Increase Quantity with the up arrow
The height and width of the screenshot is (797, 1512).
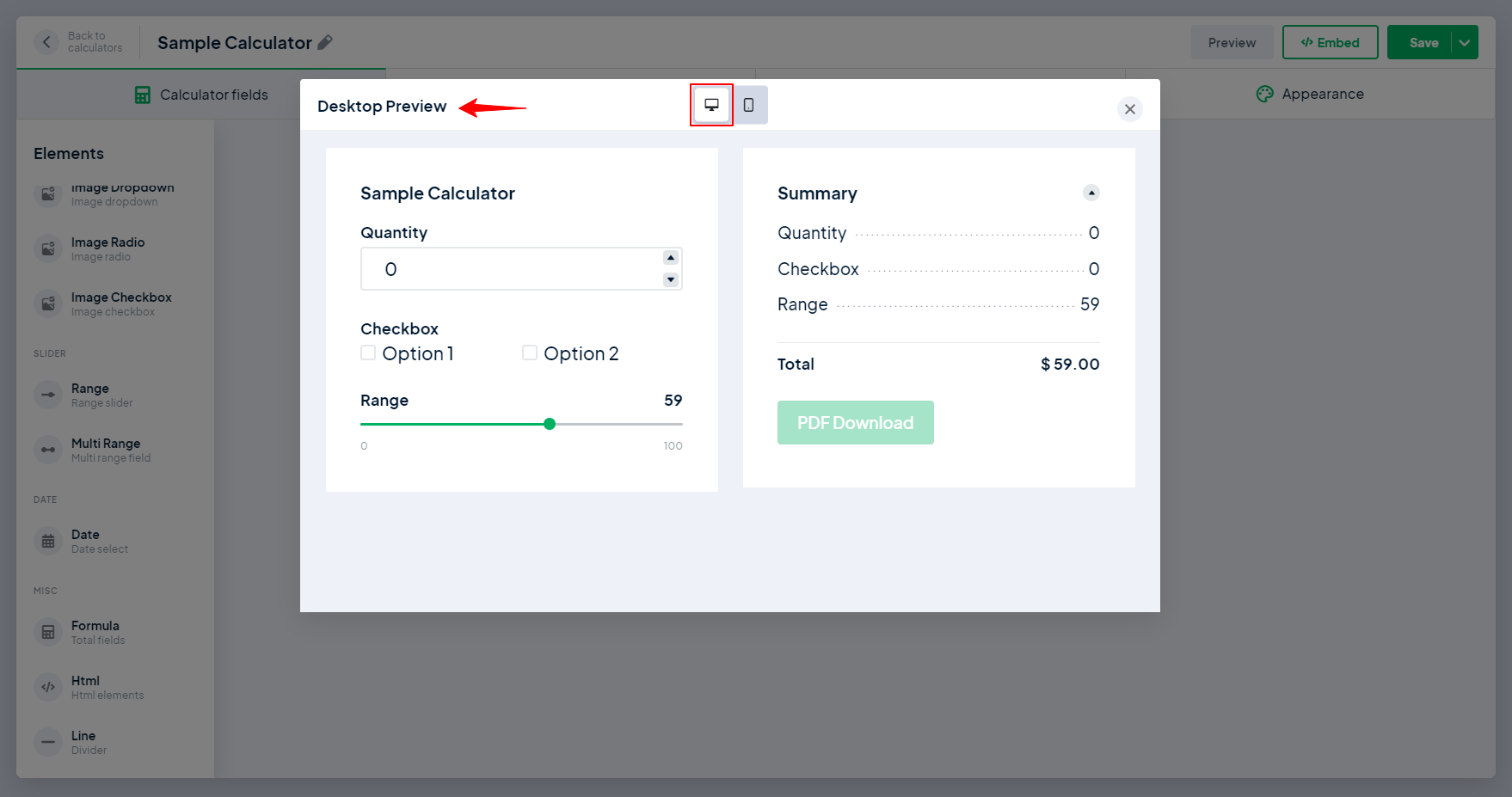[x=670, y=258]
